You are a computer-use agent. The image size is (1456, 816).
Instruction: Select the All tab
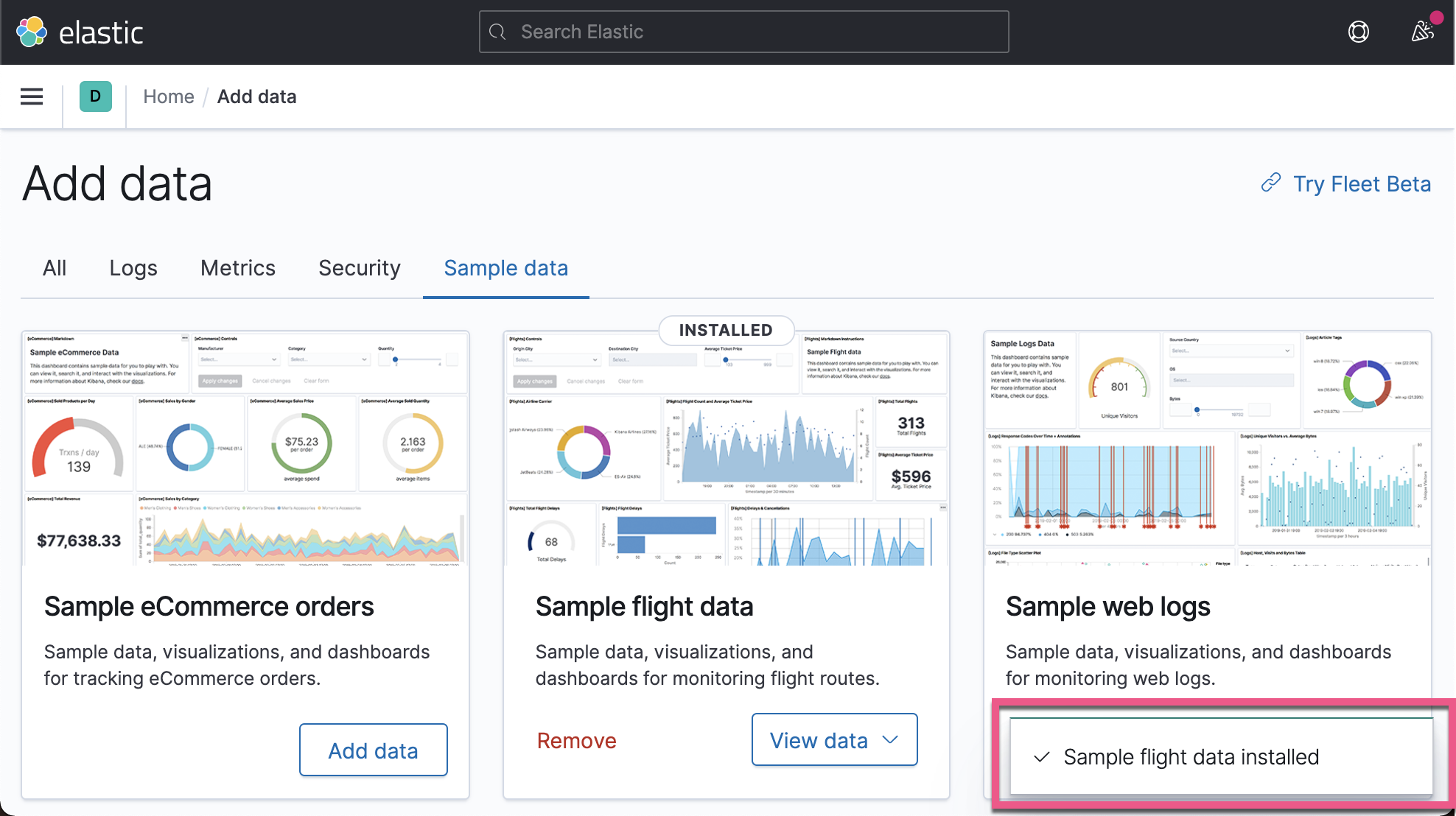pos(54,268)
